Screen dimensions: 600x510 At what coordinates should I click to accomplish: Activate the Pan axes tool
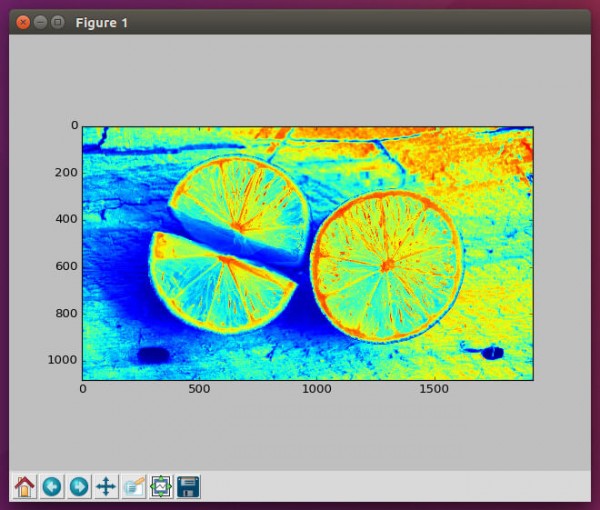106,487
